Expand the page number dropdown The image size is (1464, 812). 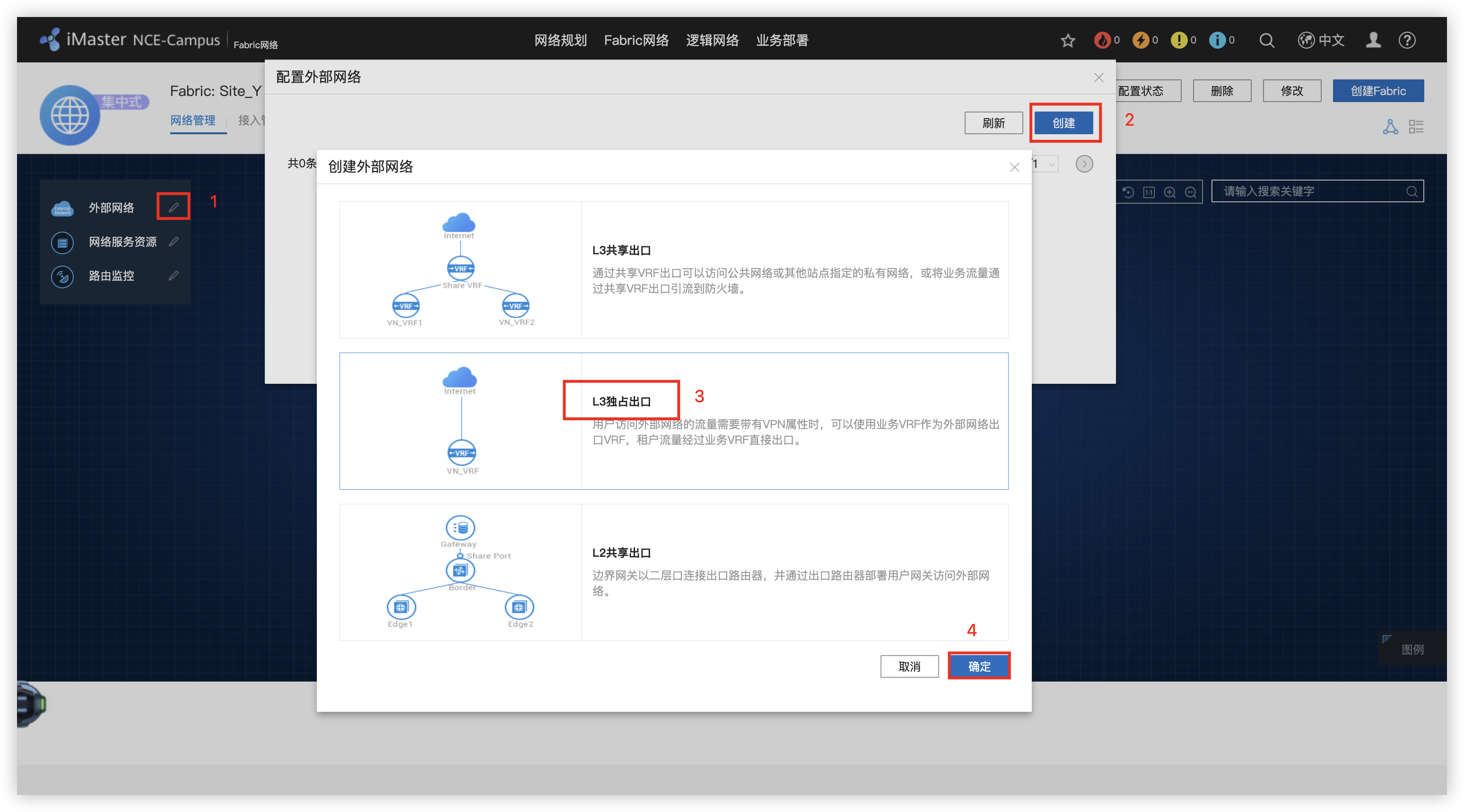click(1051, 164)
